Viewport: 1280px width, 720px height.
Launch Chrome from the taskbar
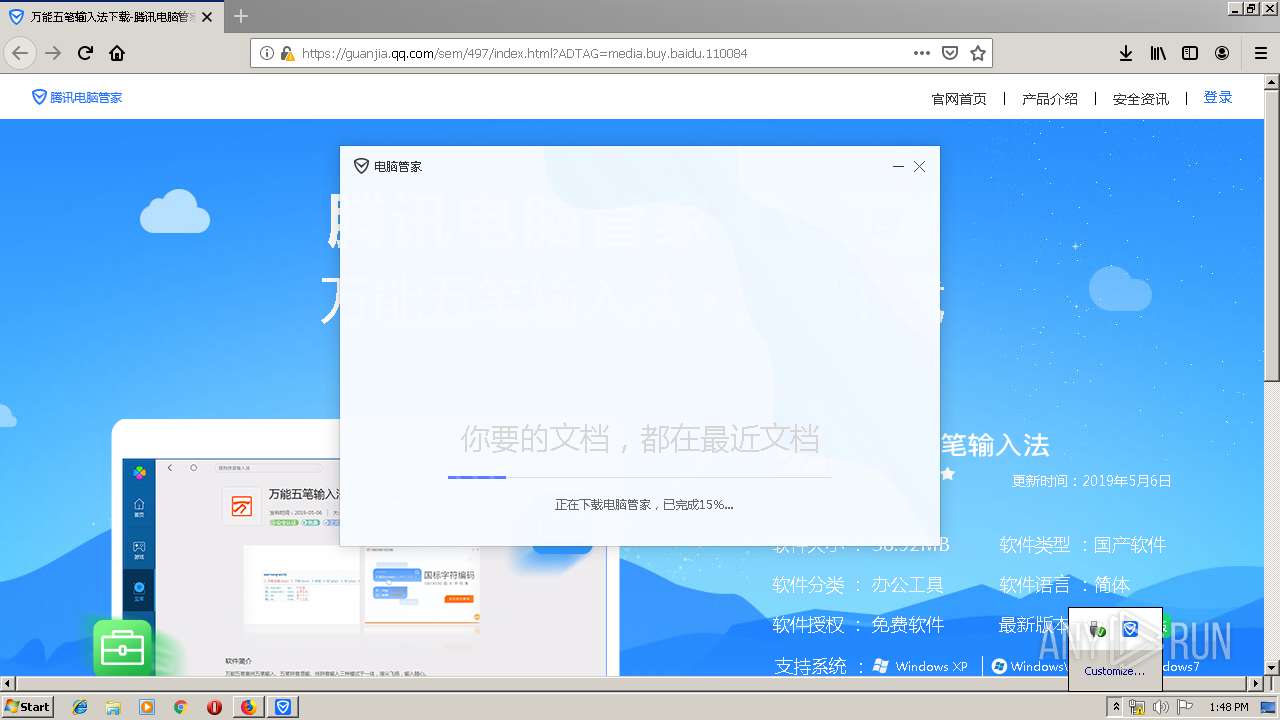(x=180, y=707)
